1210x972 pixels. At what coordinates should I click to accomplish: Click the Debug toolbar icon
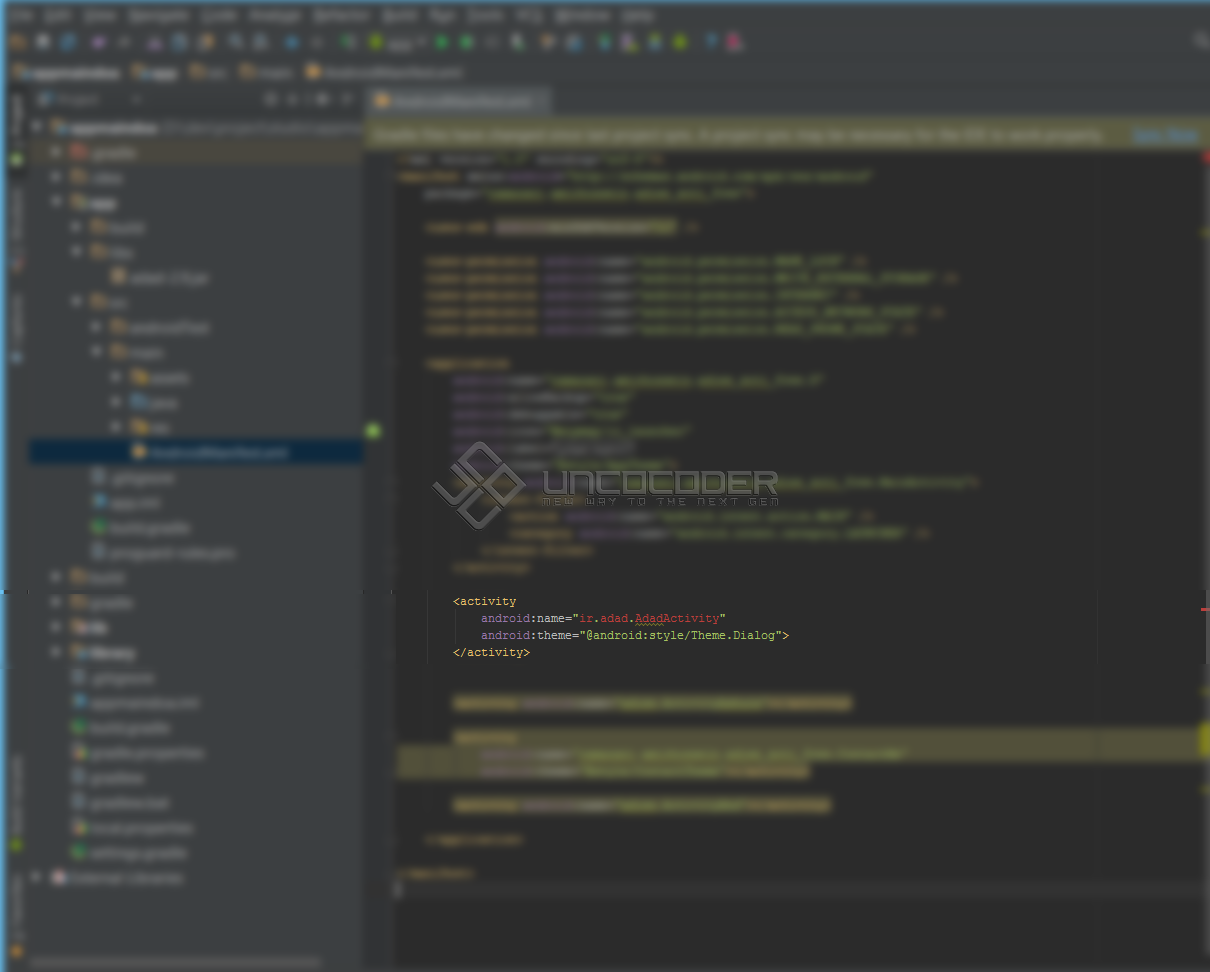click(x=467, y=42)
